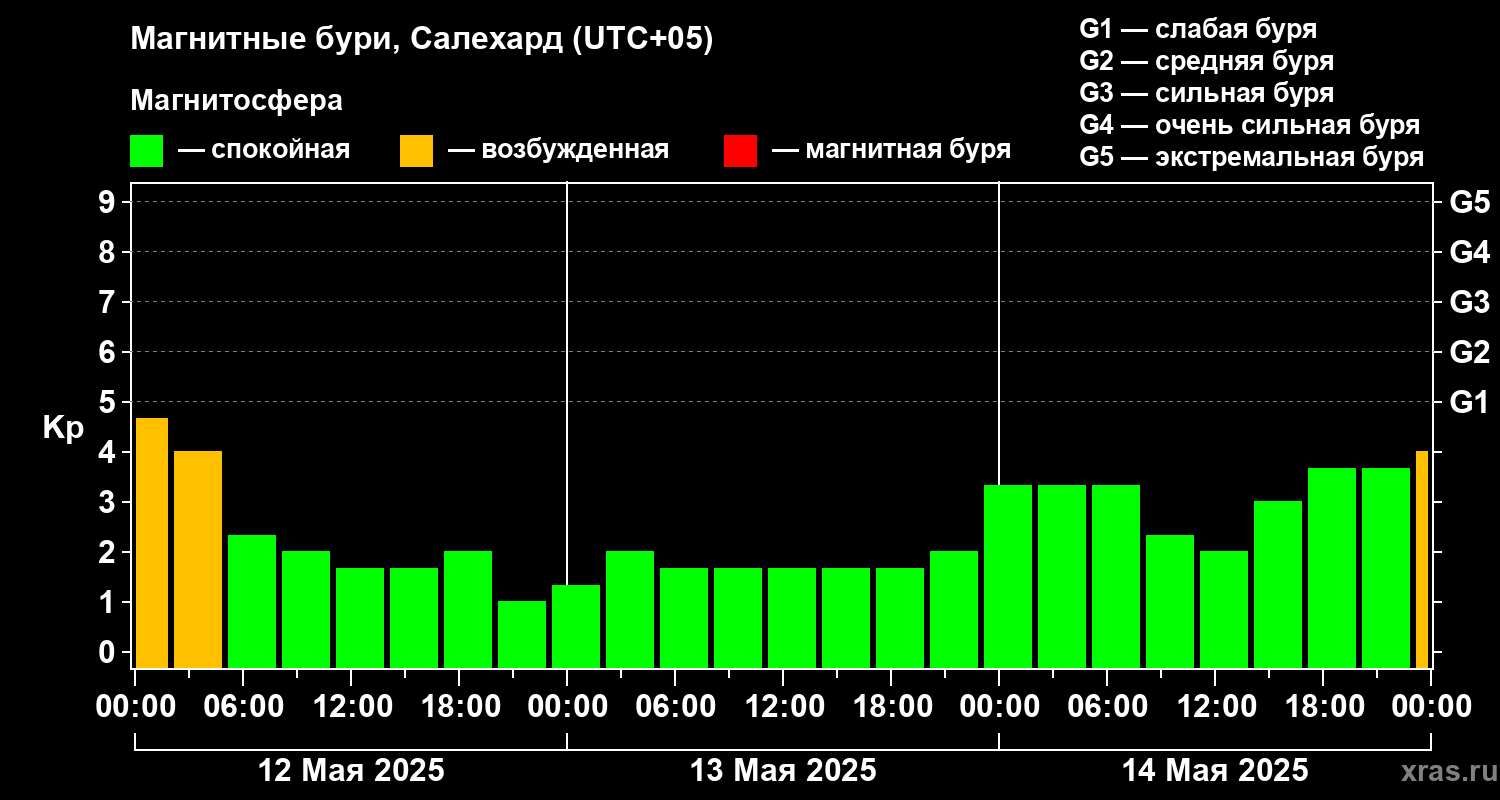Click the "14 Мая 2025" date label
This screenshot has height=800, width=1500.
point(1215,771)
